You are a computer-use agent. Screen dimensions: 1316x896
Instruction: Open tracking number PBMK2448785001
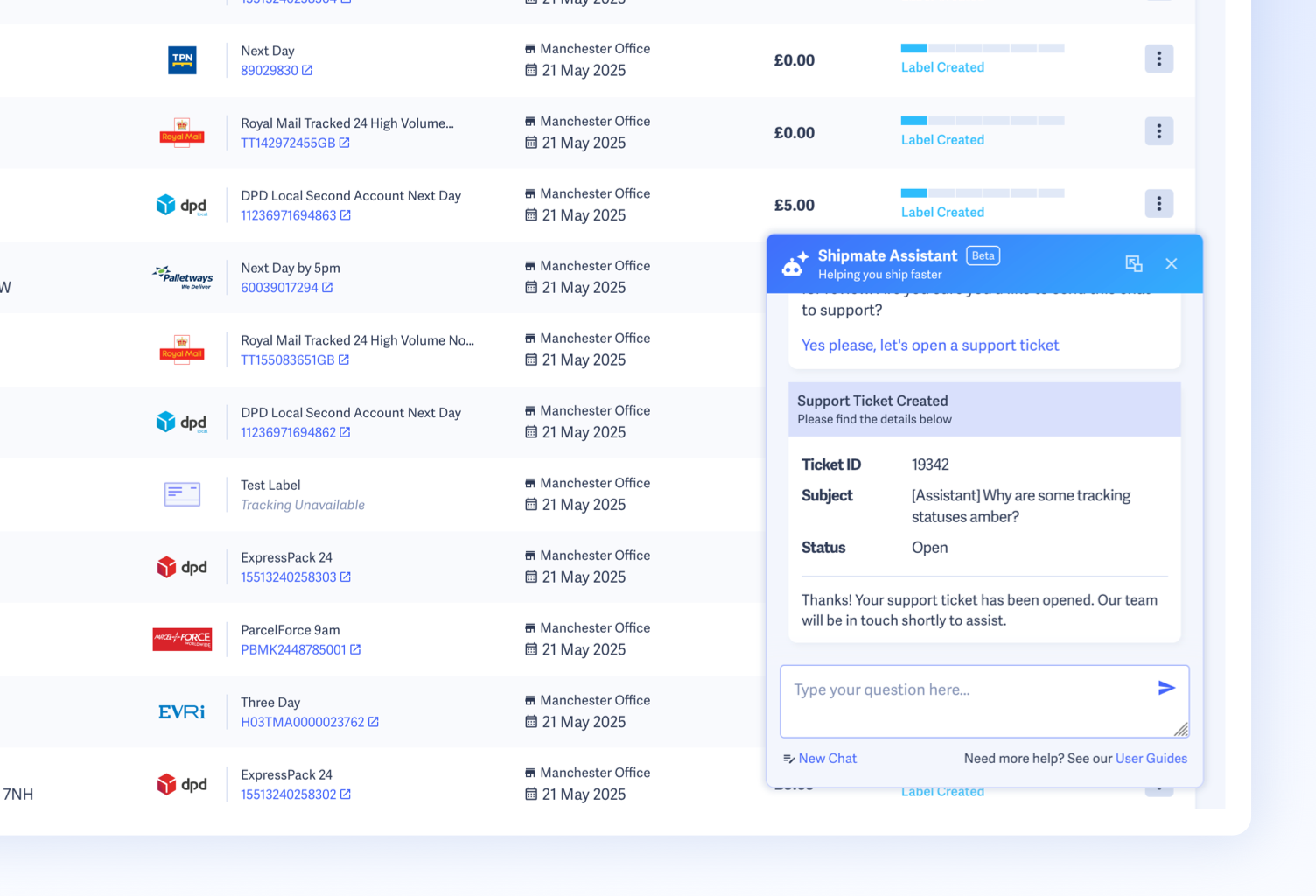point(293,649)
